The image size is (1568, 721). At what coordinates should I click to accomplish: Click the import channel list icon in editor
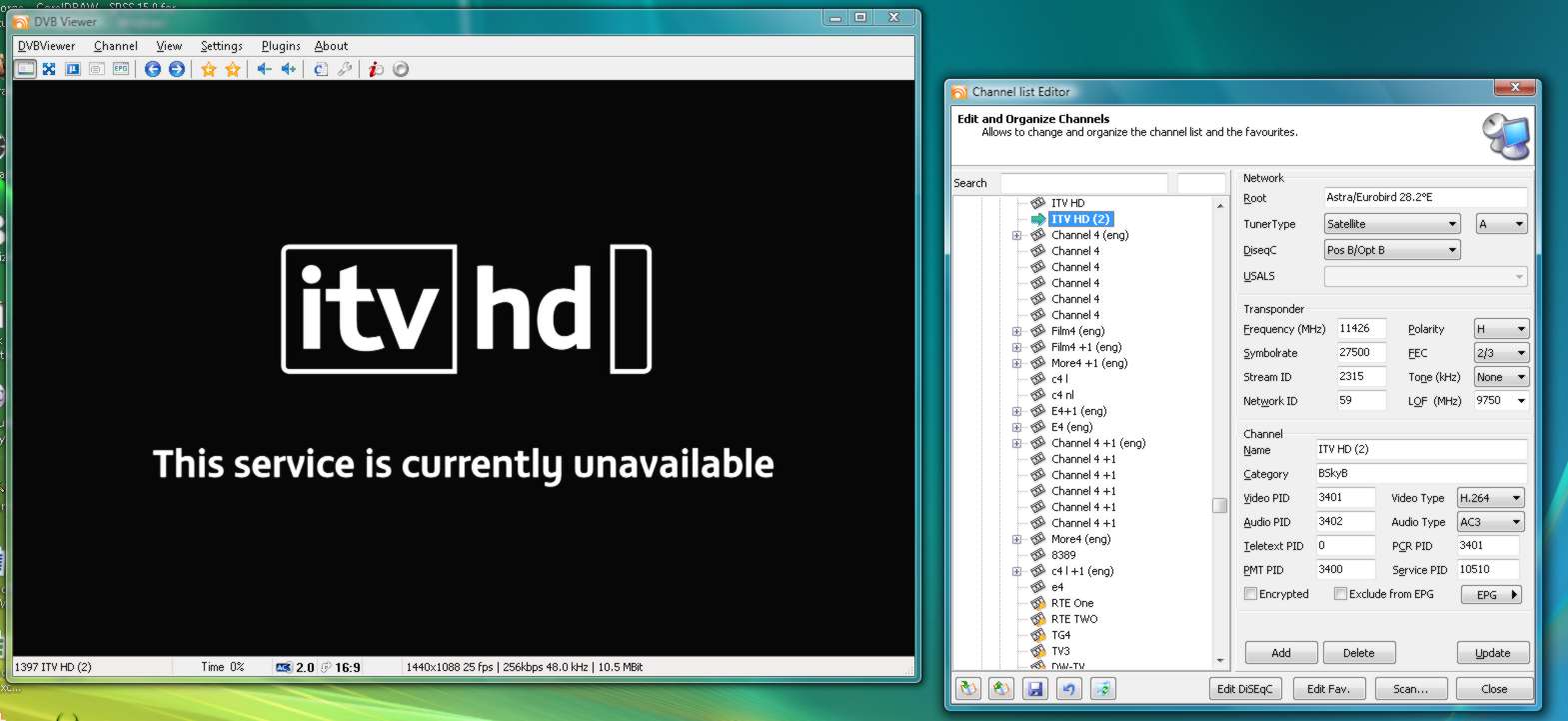(968, 688)
